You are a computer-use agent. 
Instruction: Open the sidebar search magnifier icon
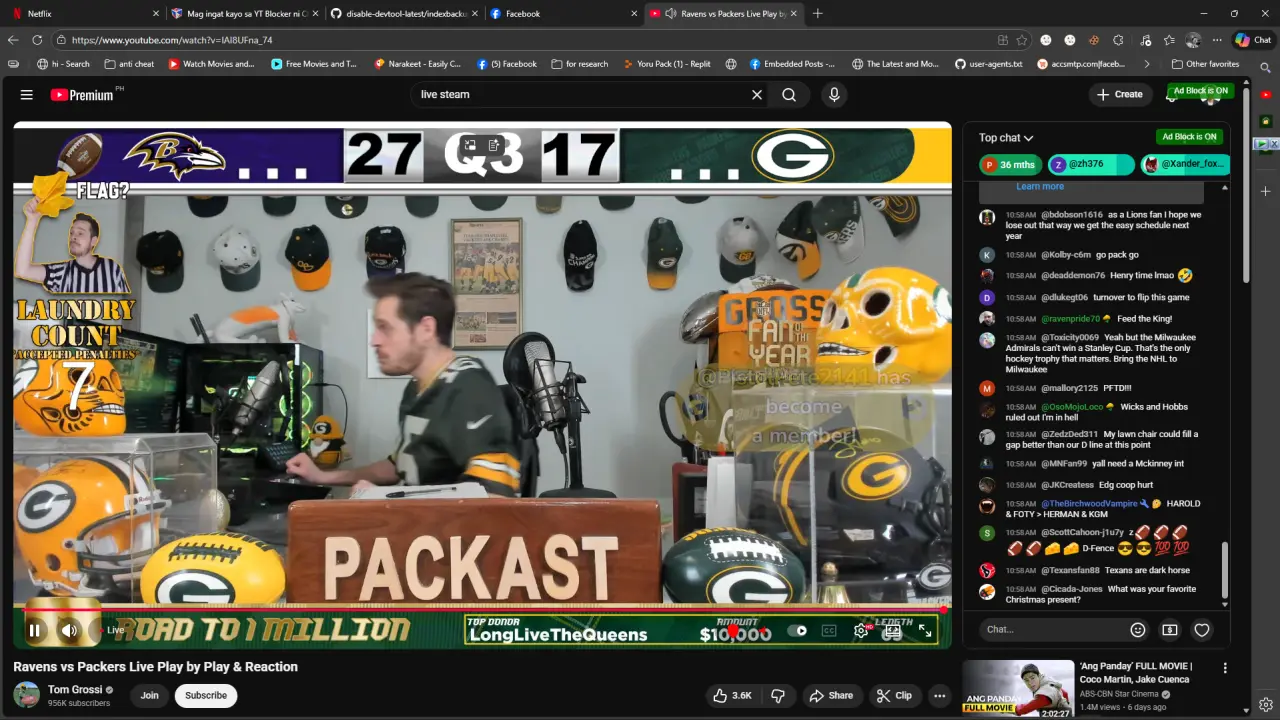1265,69
